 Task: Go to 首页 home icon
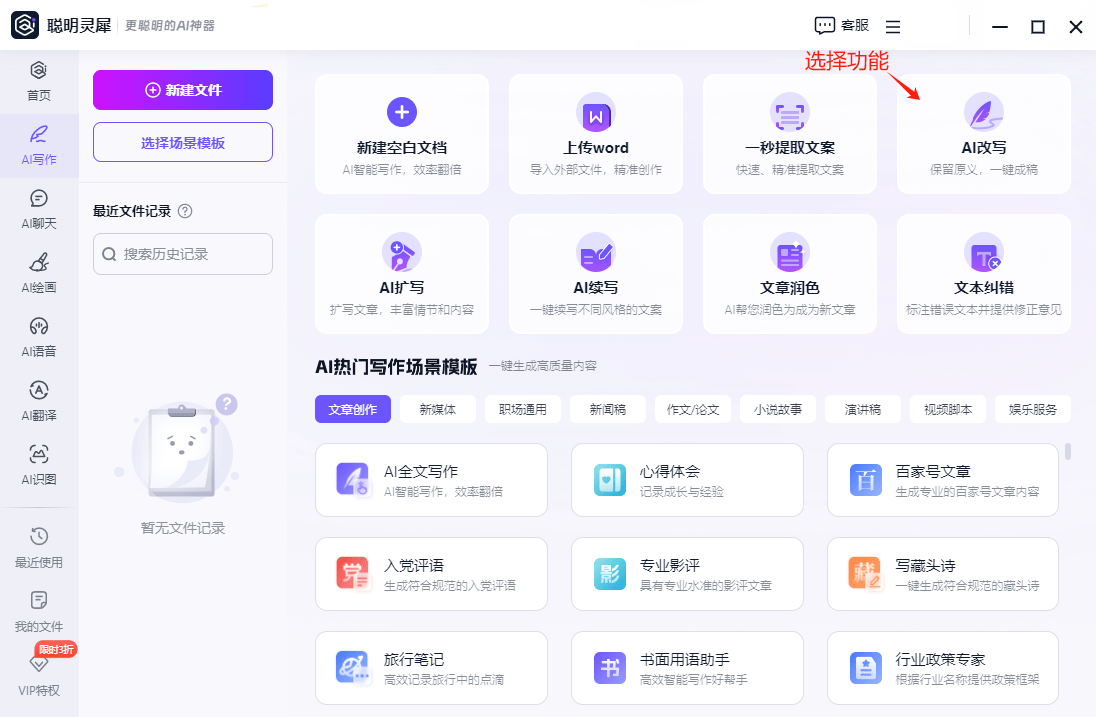(x=39, y=81)
